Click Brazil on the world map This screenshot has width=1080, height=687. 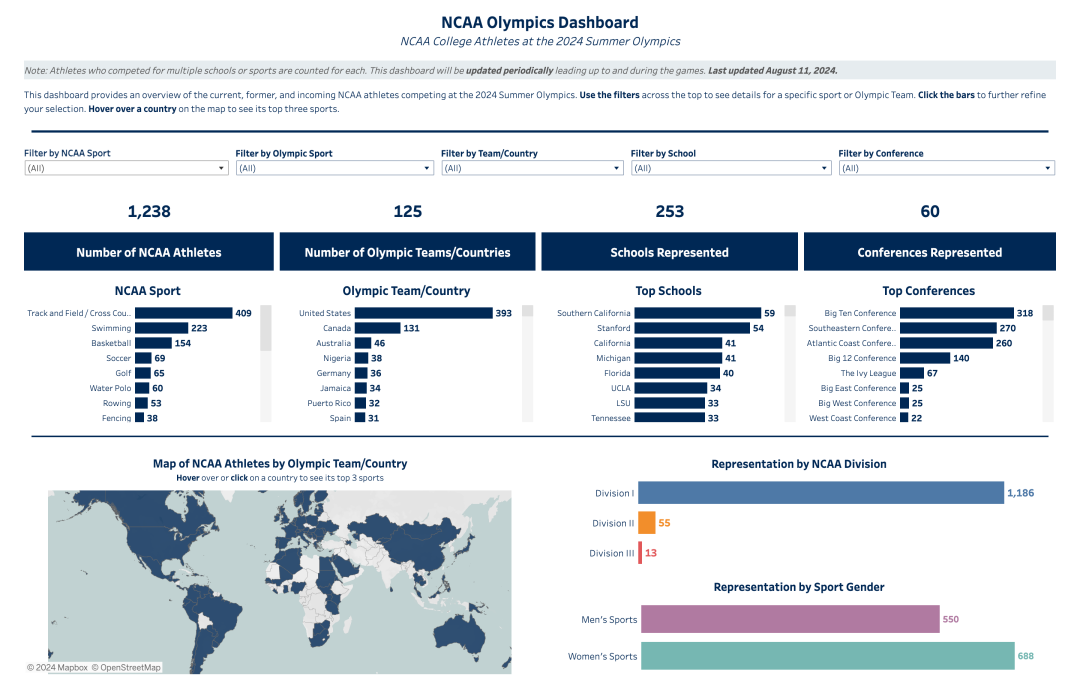[219, 615]
